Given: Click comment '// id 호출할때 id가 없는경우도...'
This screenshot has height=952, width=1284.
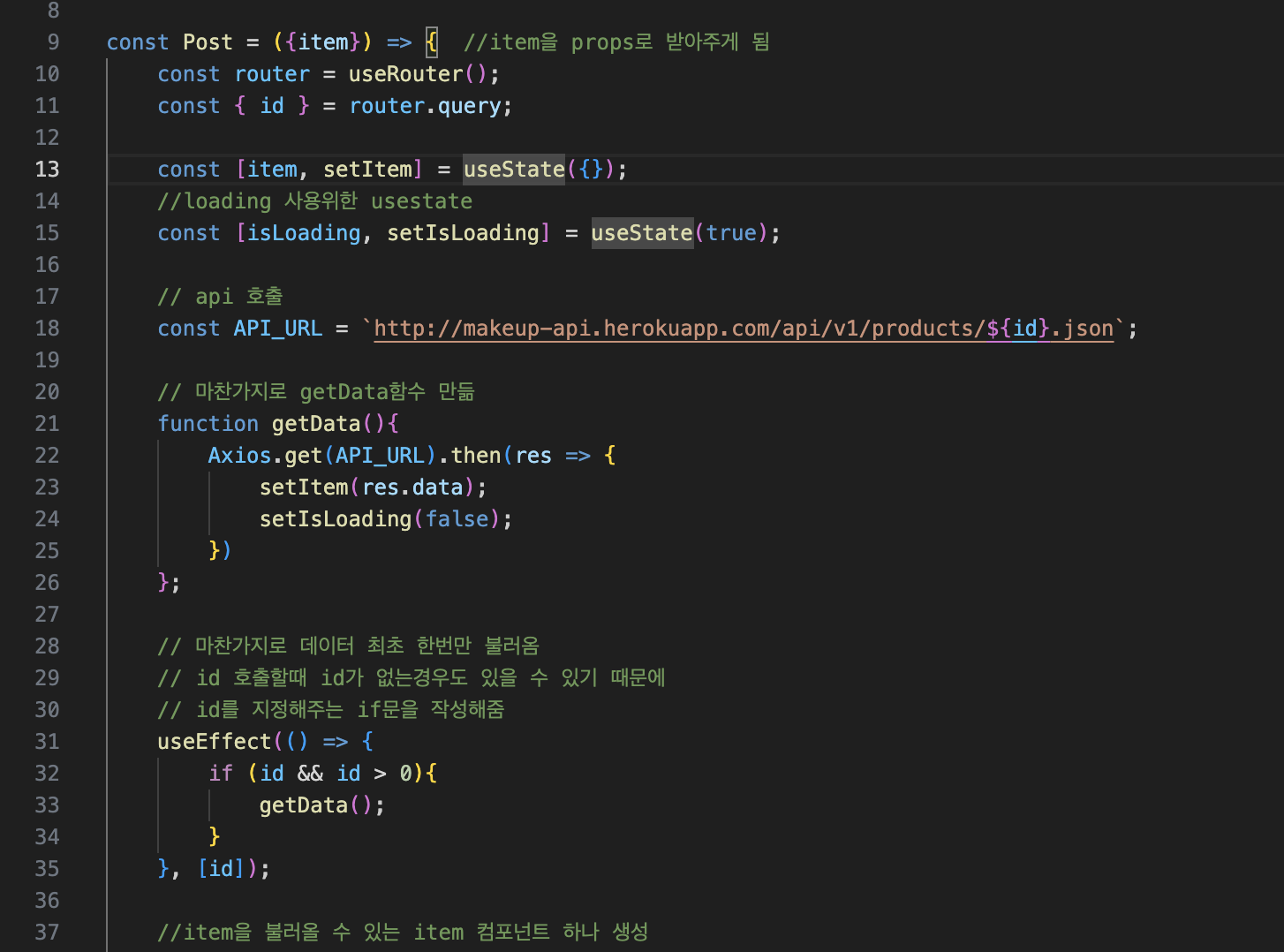Looking at the screenshot, I should 412,678.
